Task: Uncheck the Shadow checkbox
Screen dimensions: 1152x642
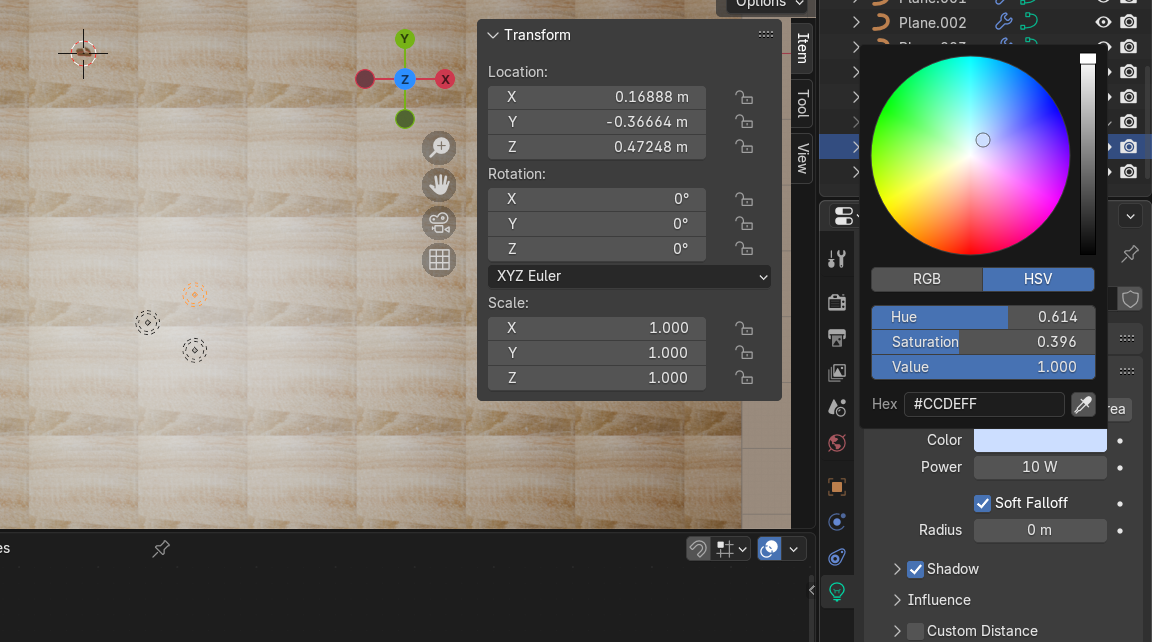Action: pos(915,569)
